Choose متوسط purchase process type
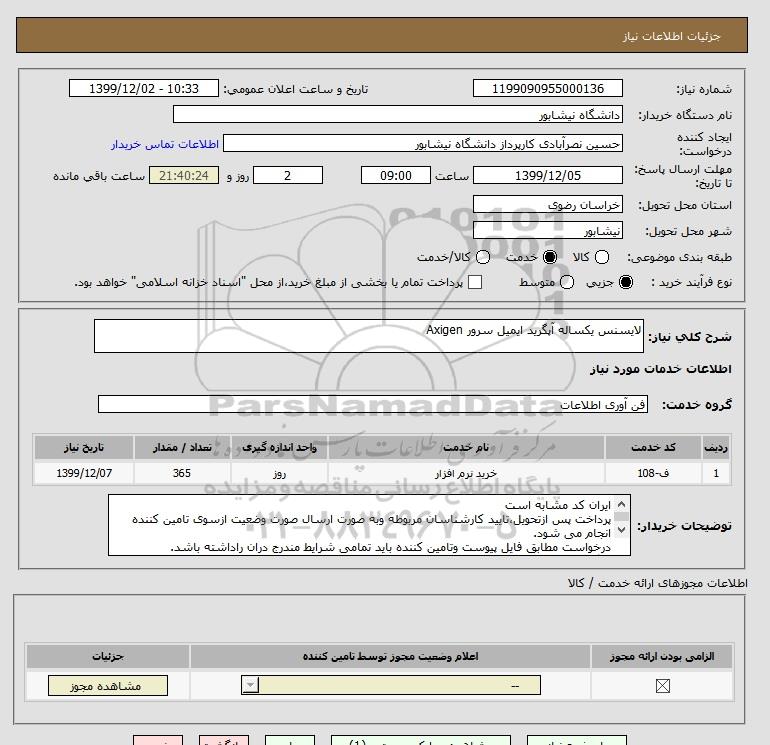Viewport: 770px width, 745px height. (567, 282)
